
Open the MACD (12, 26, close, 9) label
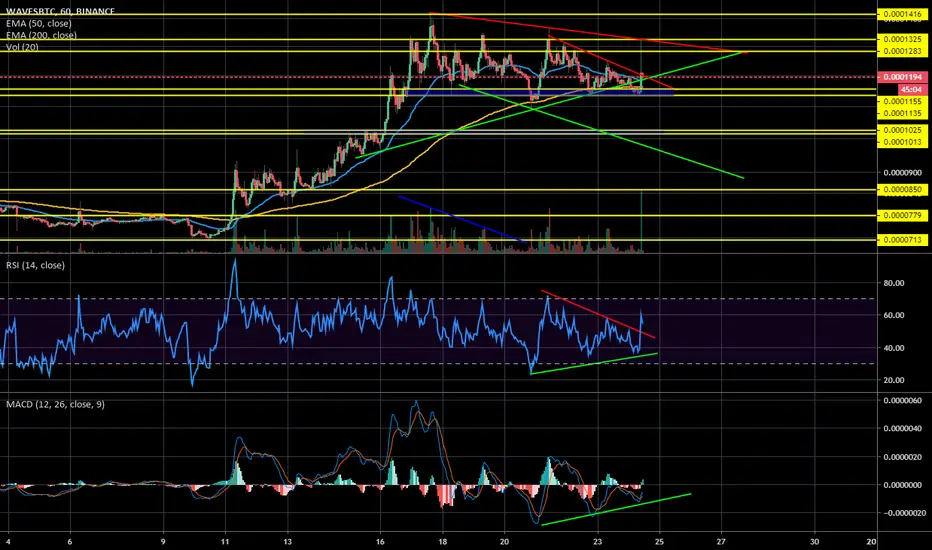click(x=55, y=404)
